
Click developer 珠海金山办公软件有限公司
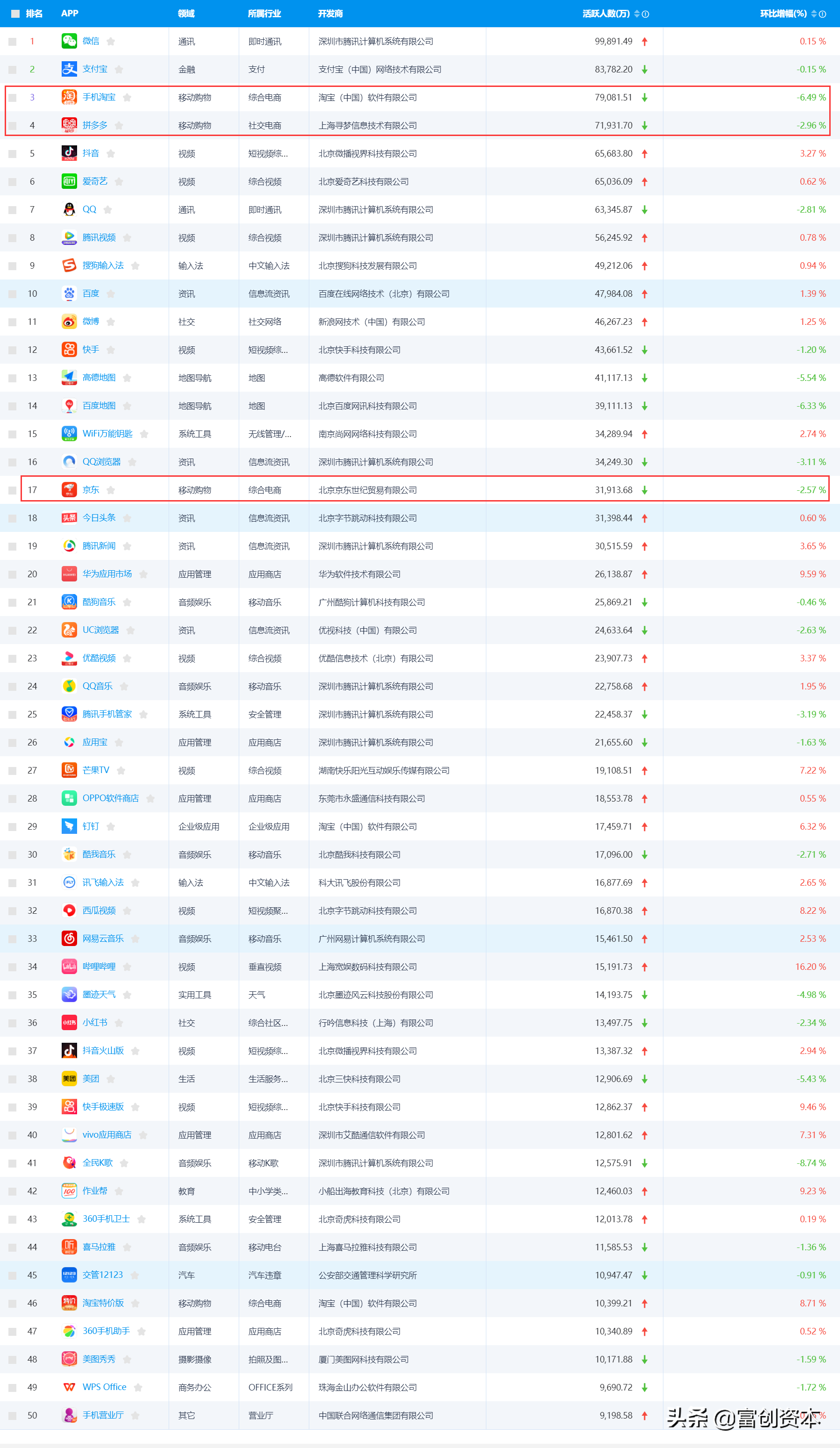(368, 1387)
